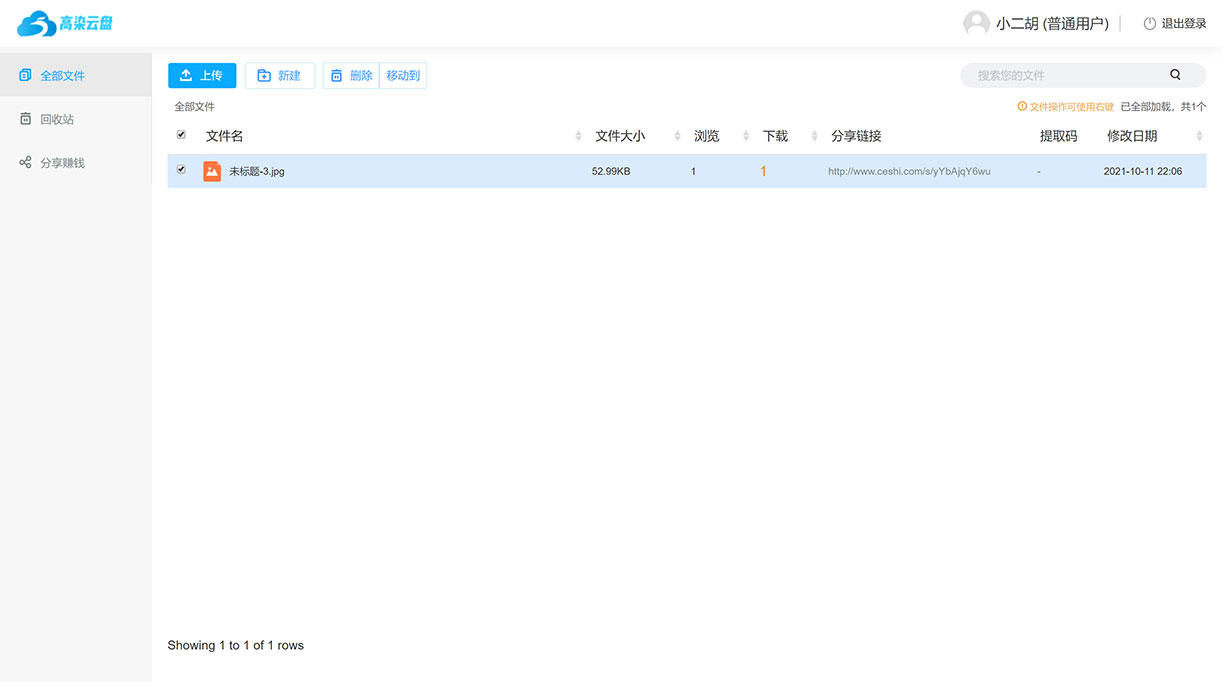Image resolution: width=1222 pixels, height=682 pixels.
Task: Click the 删除 delete icon
Action: (338, 75)
